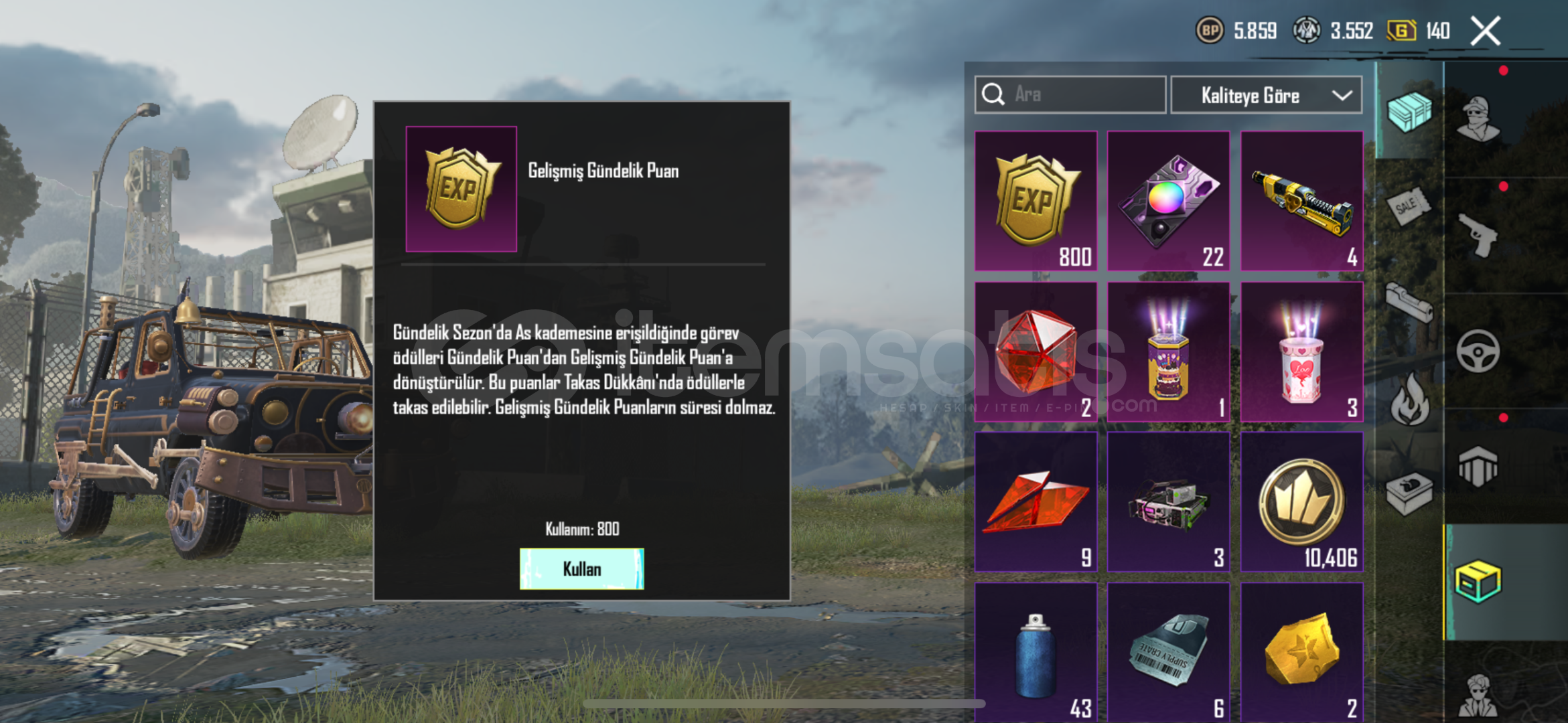Open the flame icon tab

[x=1409, y=400]
